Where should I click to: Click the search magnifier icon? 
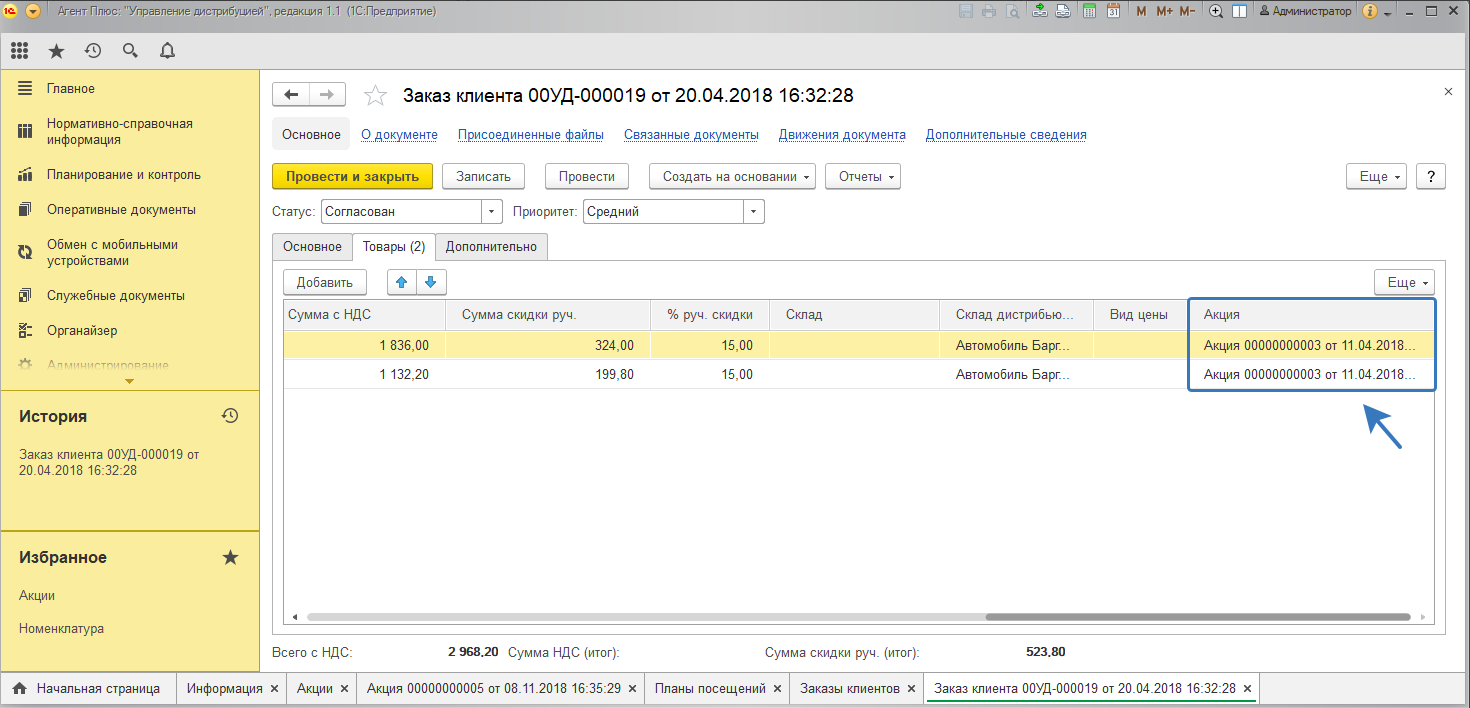(x=130, y=51)
